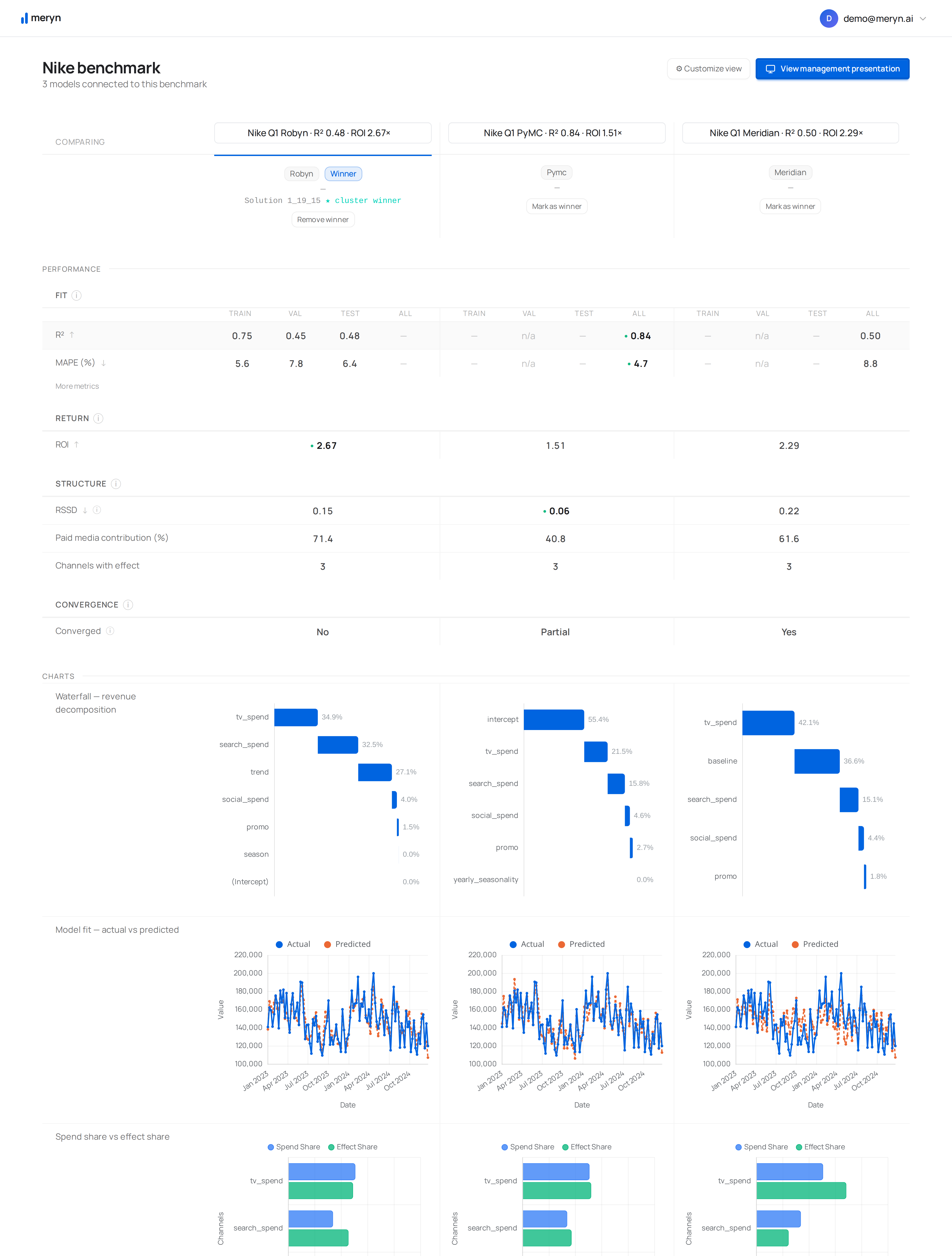Show RSSD info tooltip icon
Screen dimensions: 952x1256
pyautogui.click(x=97, y=510)
